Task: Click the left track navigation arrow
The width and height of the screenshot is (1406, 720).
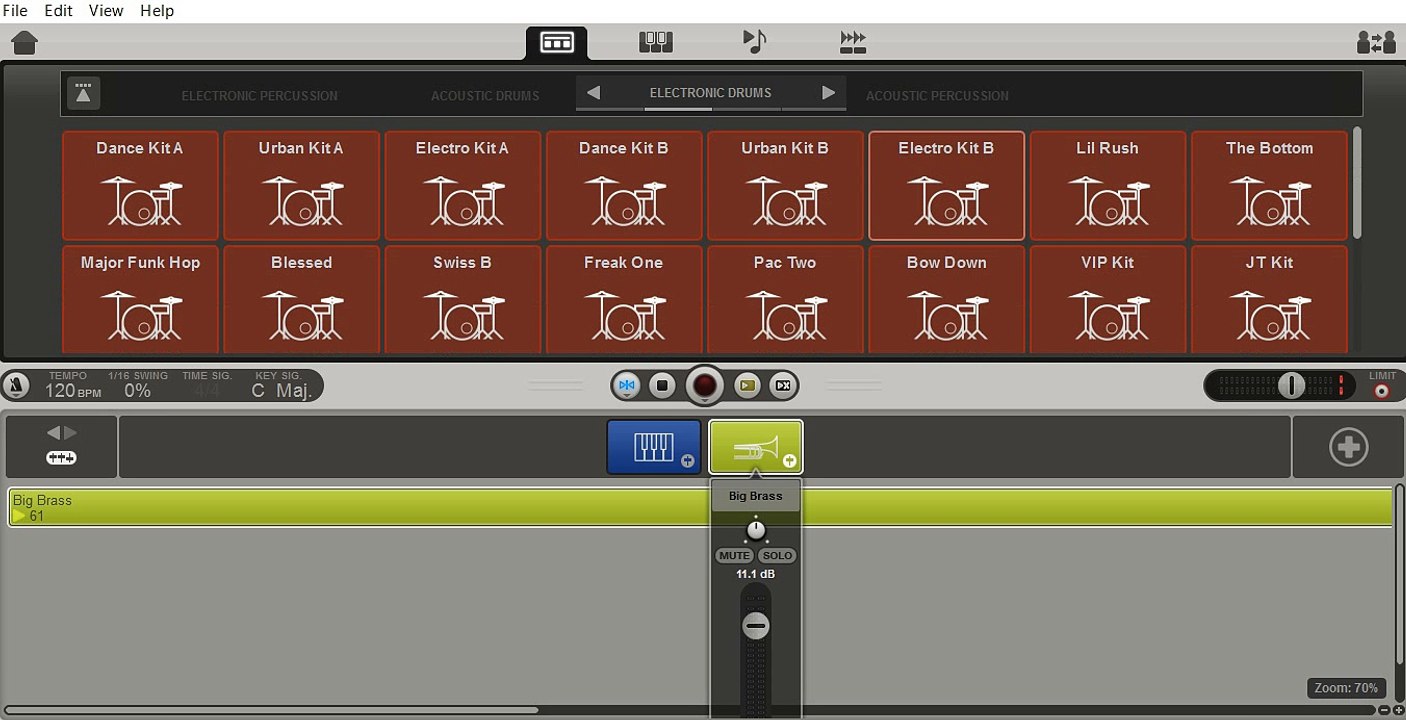Action: 54,432
